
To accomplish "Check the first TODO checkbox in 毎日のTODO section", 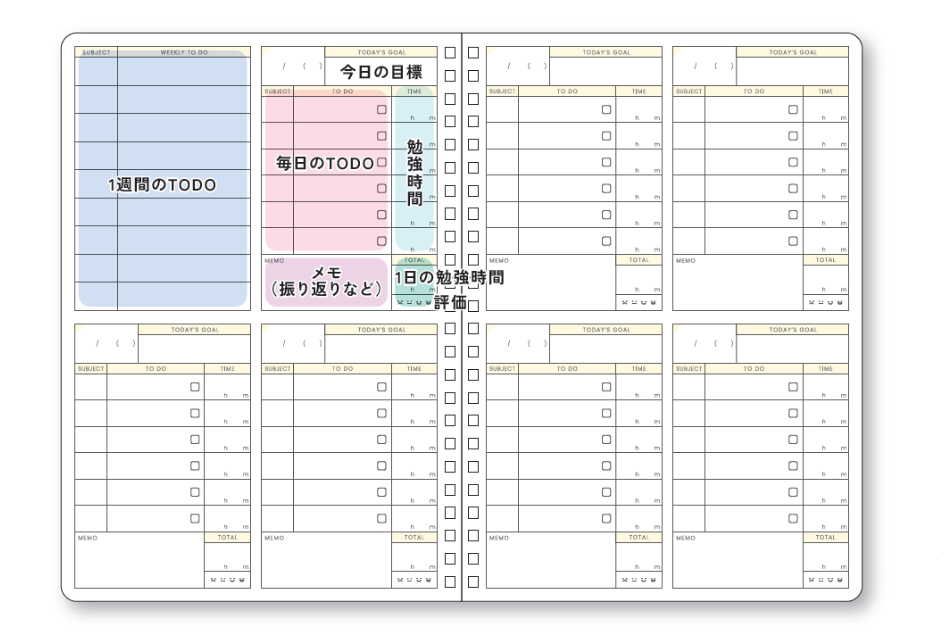I will (x=383, y=111).
